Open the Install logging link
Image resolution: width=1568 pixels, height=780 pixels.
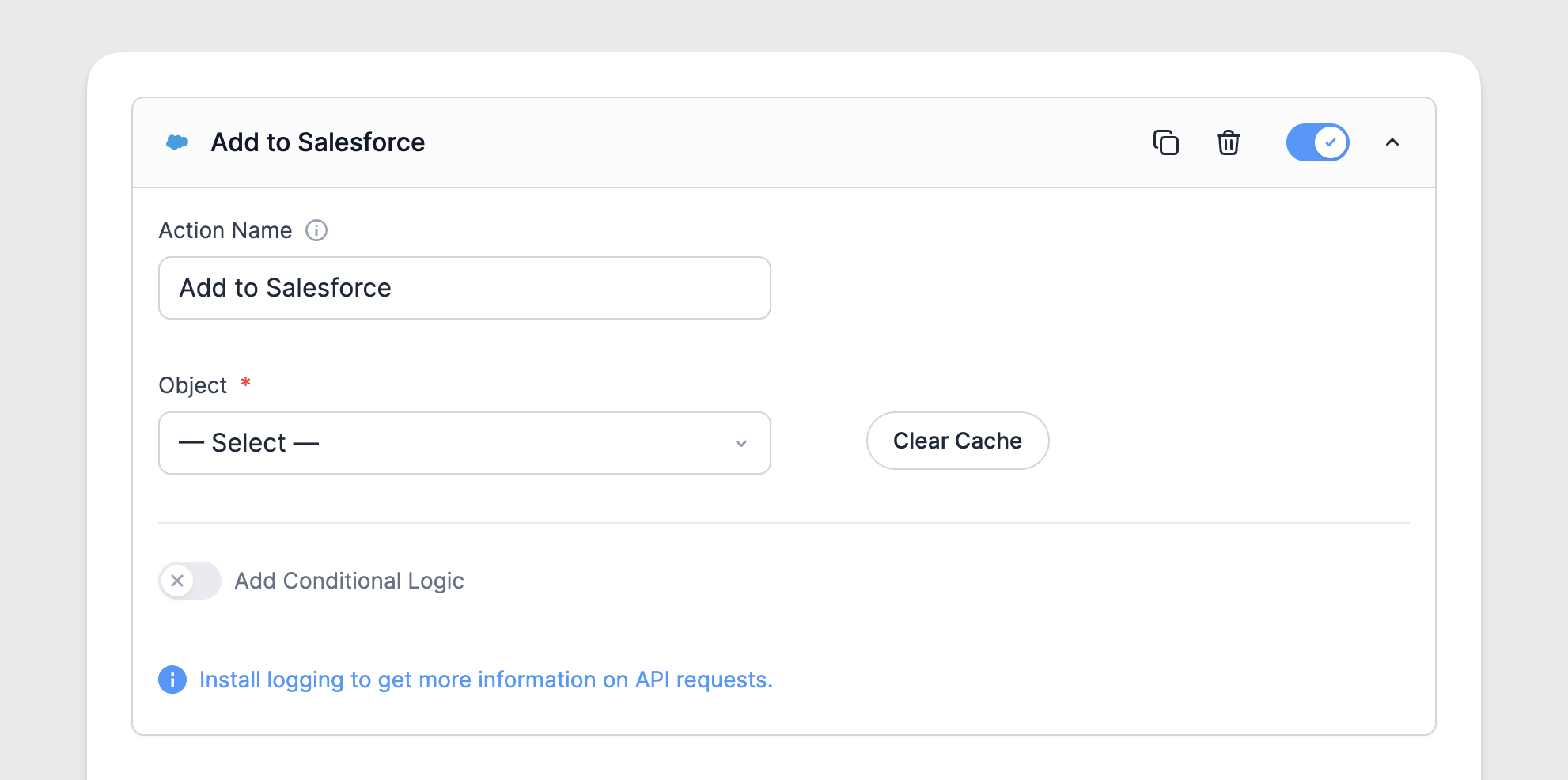[486, 680]
